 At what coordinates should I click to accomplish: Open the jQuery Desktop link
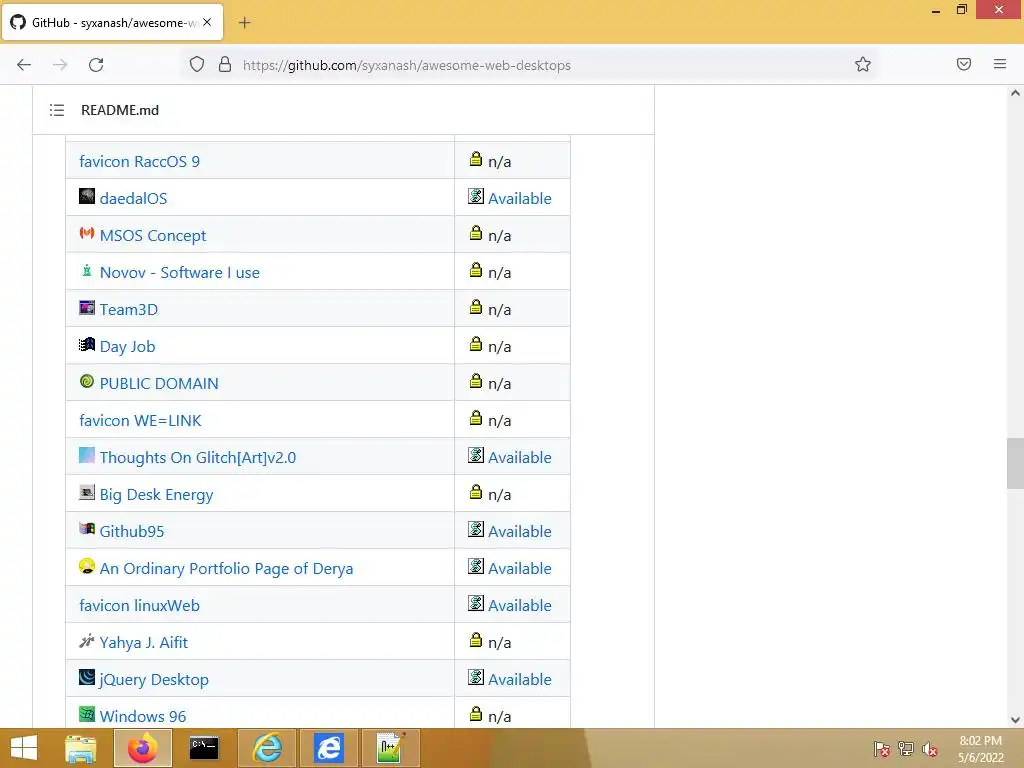pyautogui.click(x=154, y=680)
